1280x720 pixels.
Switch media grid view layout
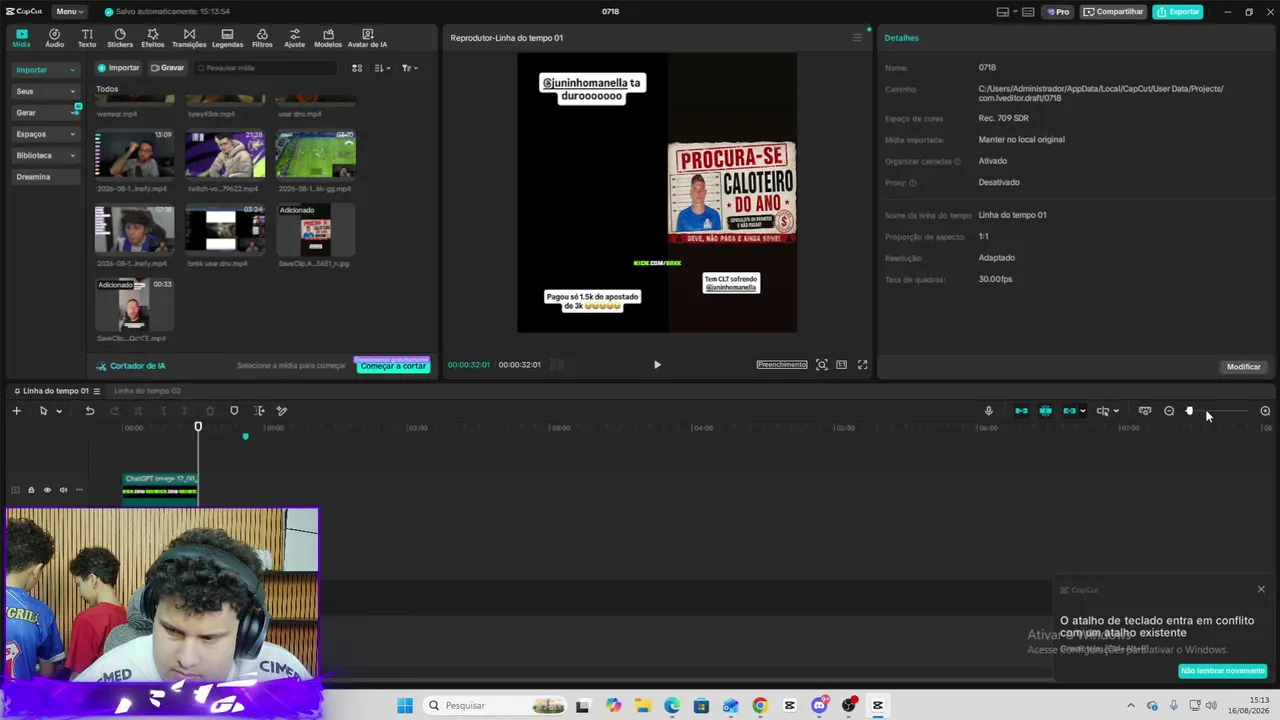pos(357,68)
